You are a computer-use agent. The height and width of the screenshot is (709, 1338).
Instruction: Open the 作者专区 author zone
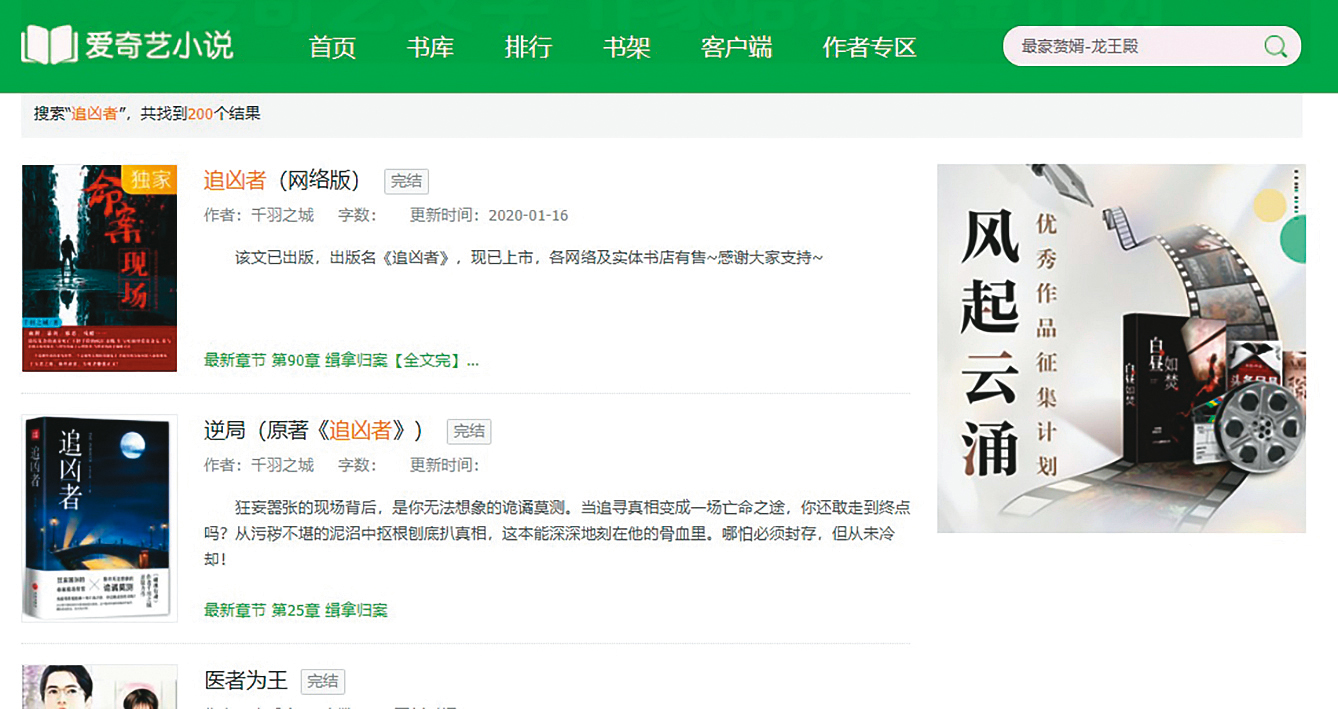pos(869,47)
